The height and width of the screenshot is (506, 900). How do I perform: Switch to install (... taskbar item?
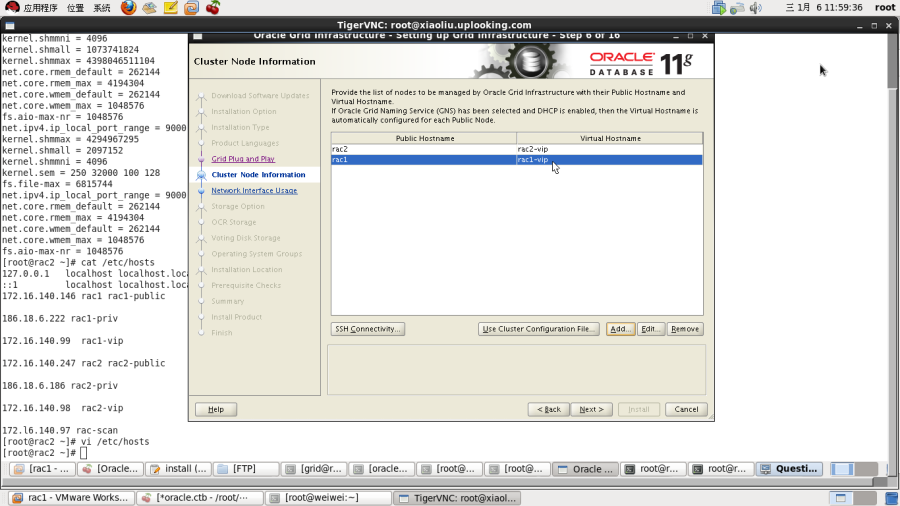(x=178, y=469)
